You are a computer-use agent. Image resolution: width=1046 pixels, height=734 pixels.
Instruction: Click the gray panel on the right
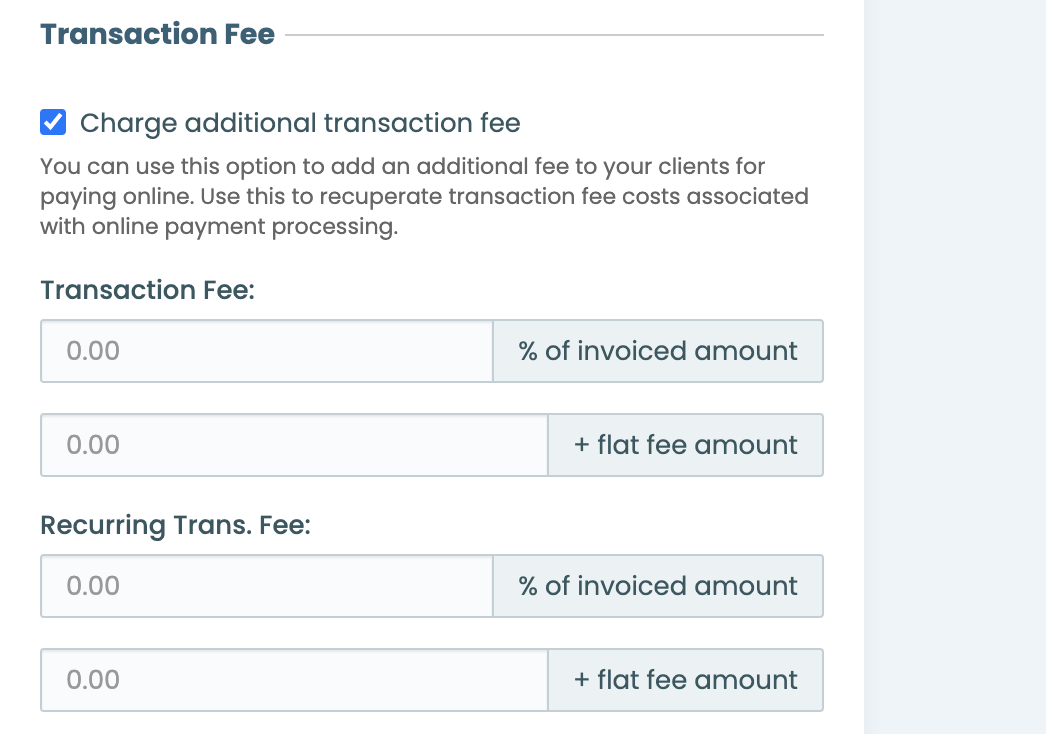click(x=955, y=367)
